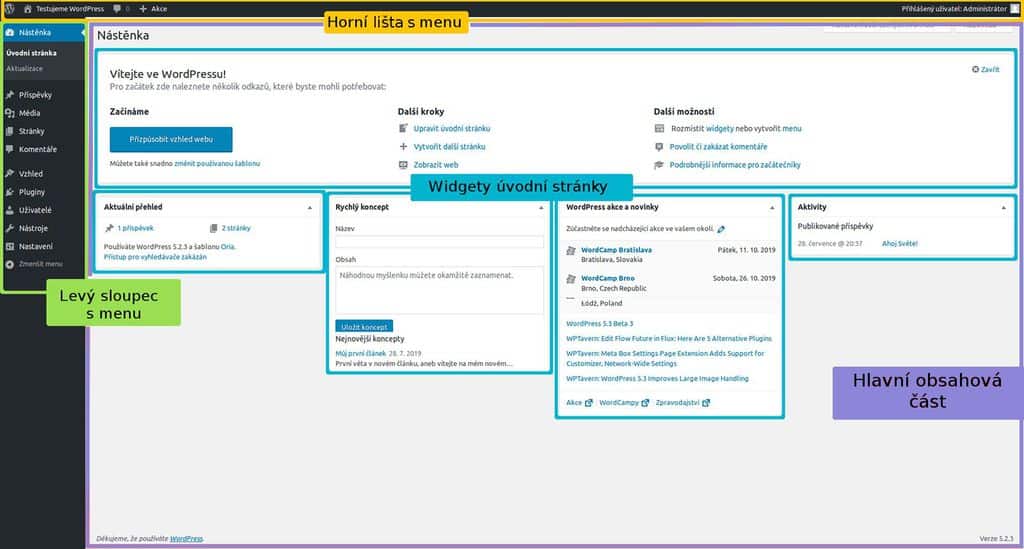Screen dimensions: 1024x549
Task: Open Přístup pro vyhledávače zakázán link
Action: point(155,257)
